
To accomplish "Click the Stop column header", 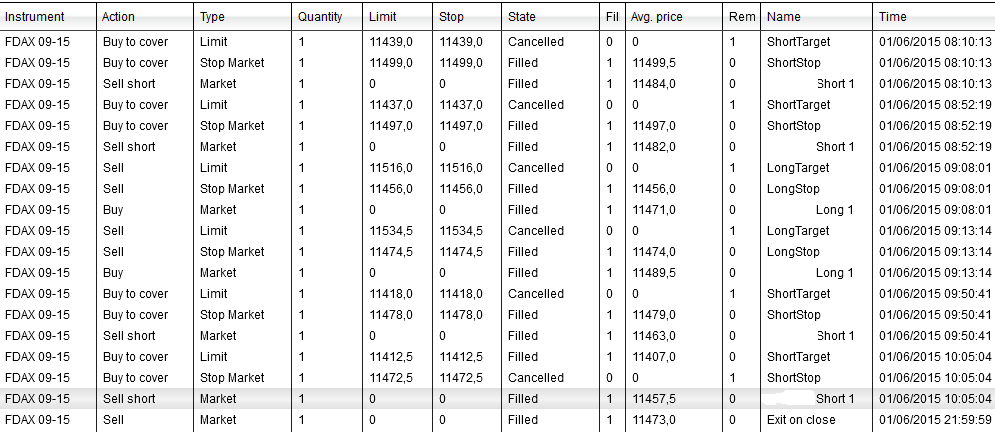I will coord(451,17).
